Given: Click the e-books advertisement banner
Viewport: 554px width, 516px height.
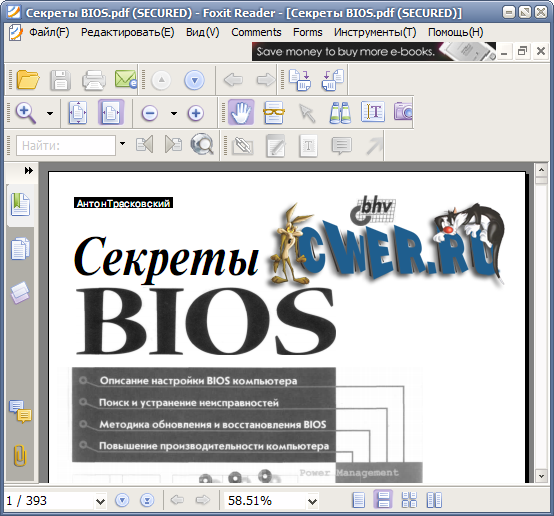Looking at the screenshot, I should pos(374,52).
